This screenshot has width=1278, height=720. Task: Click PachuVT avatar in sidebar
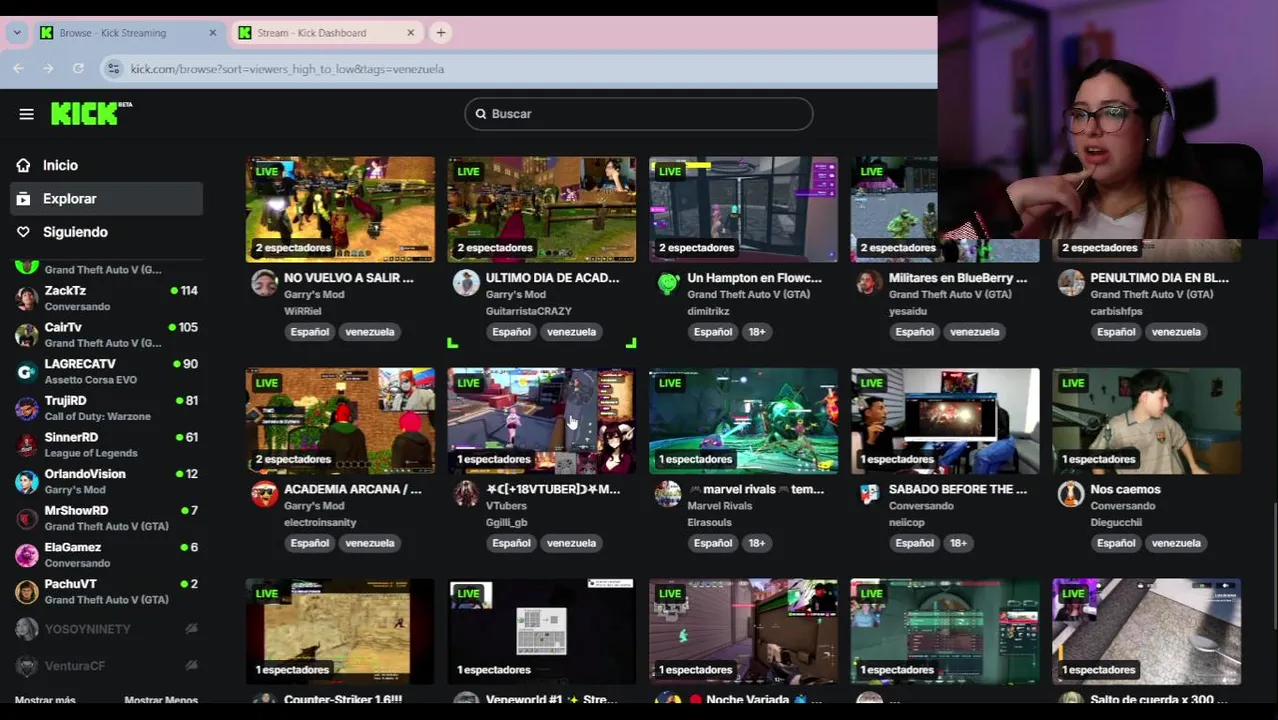pos(27,592)
